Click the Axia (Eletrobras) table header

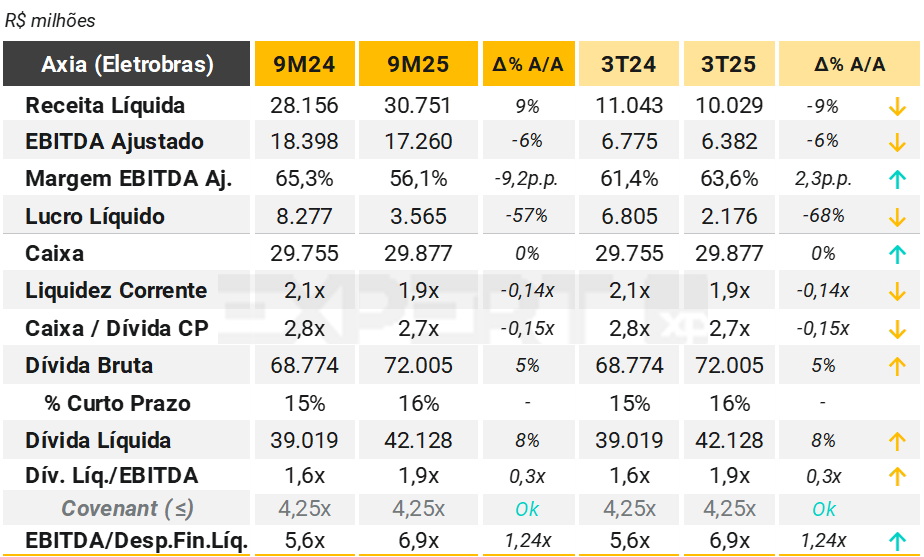coord(127,65)
